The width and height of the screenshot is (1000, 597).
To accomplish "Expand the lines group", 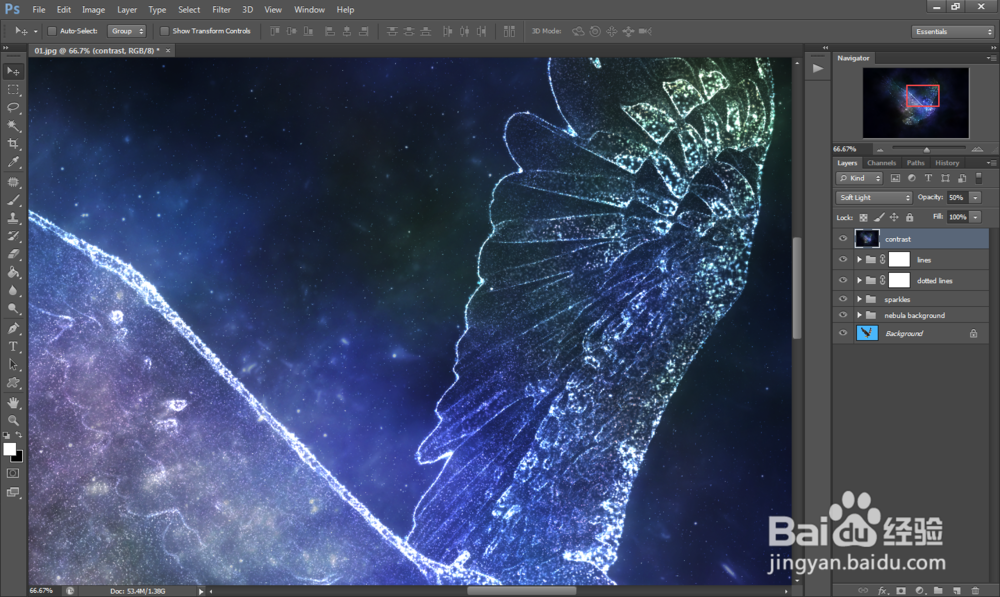I will [x=859, y=260].
